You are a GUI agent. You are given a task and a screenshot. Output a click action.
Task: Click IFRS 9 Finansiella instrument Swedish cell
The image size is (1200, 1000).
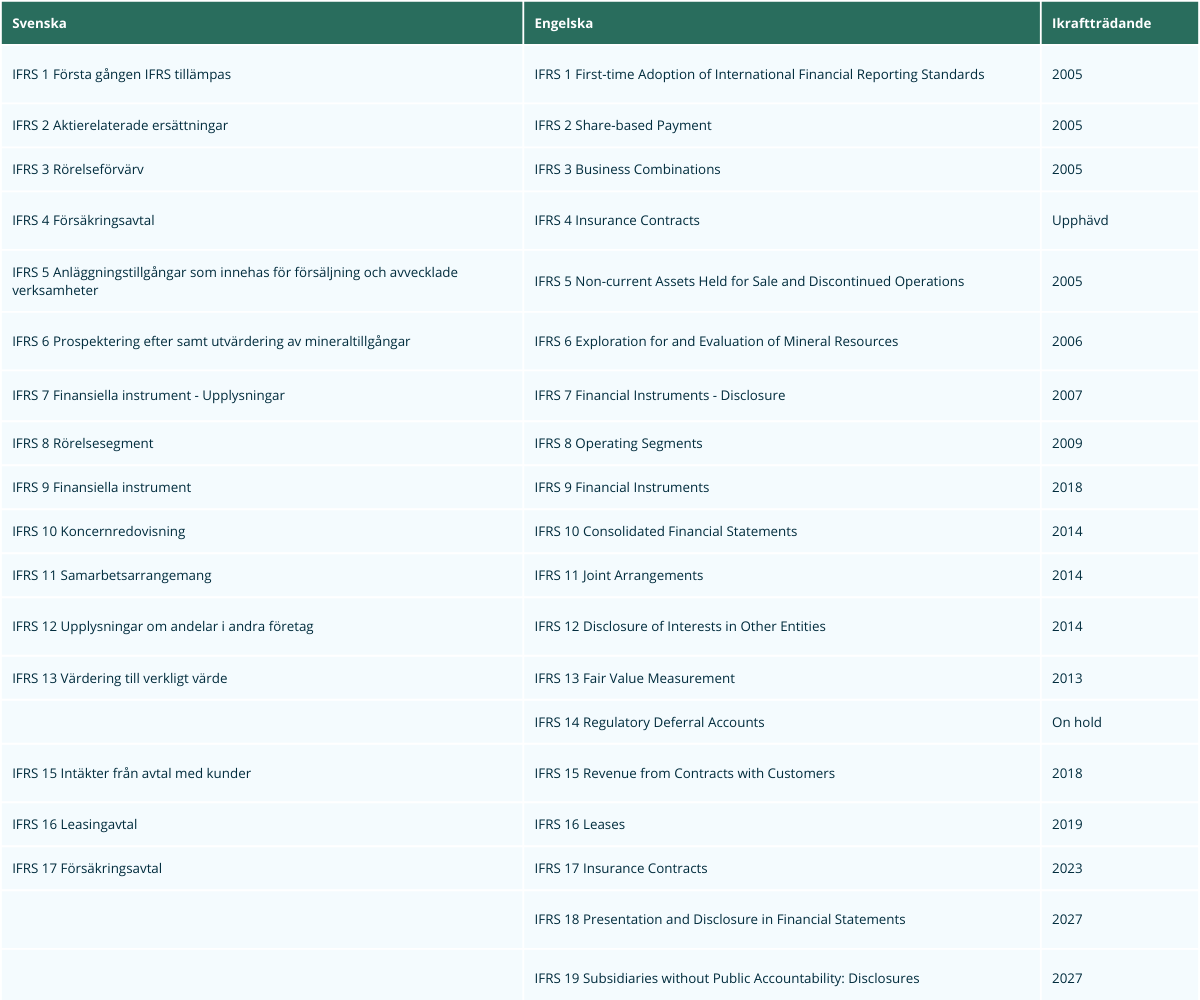pyautogui.click(x=101, y=488)
